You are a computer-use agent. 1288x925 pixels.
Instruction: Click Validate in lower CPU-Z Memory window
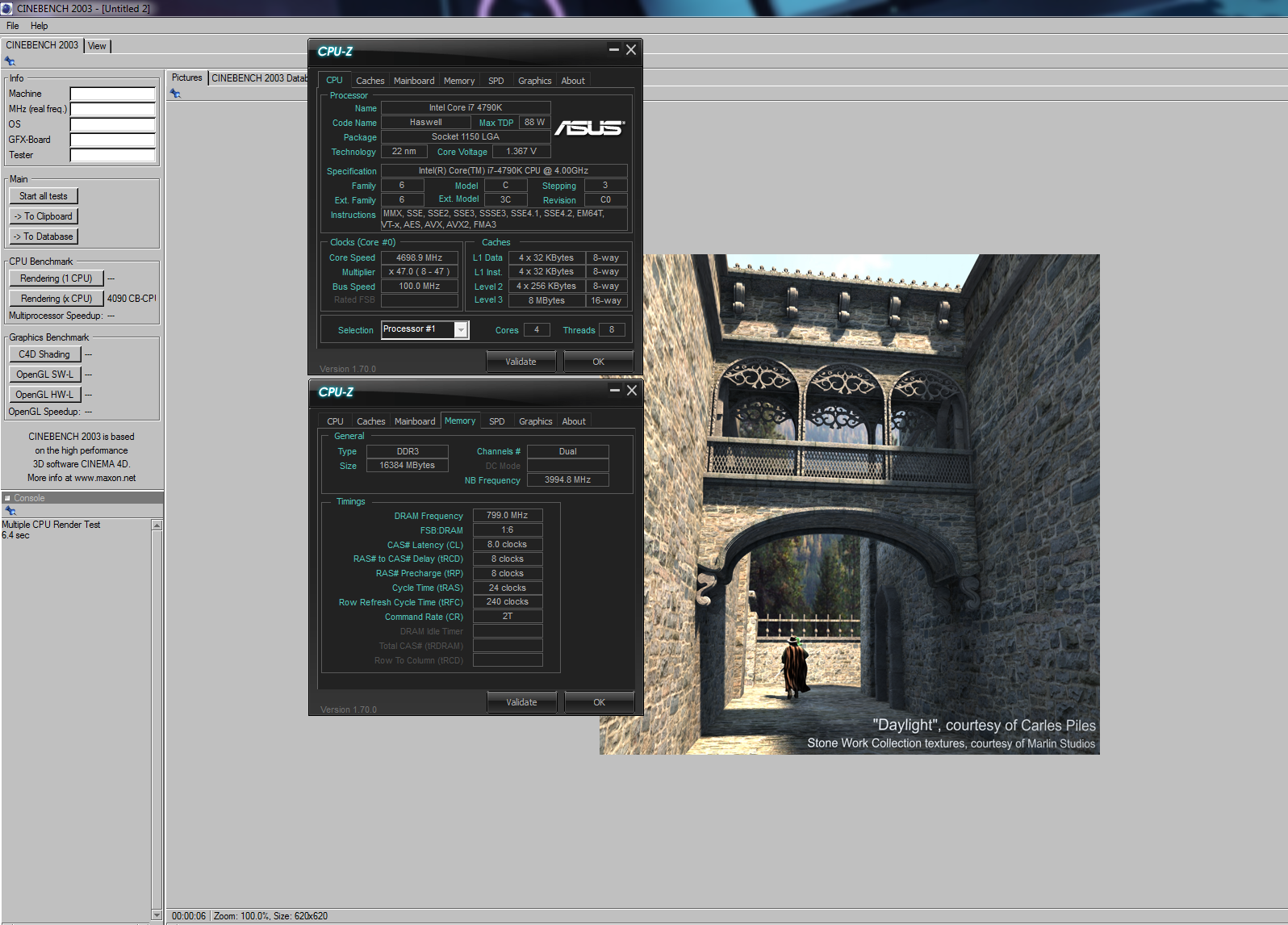(522, 702)
